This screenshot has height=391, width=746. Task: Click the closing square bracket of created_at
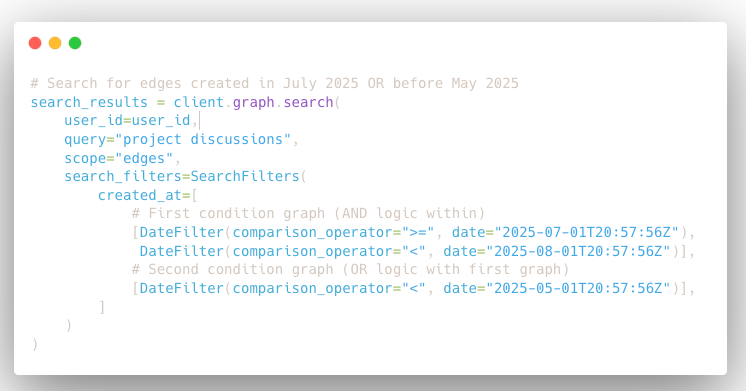click(x=102, y=307)
